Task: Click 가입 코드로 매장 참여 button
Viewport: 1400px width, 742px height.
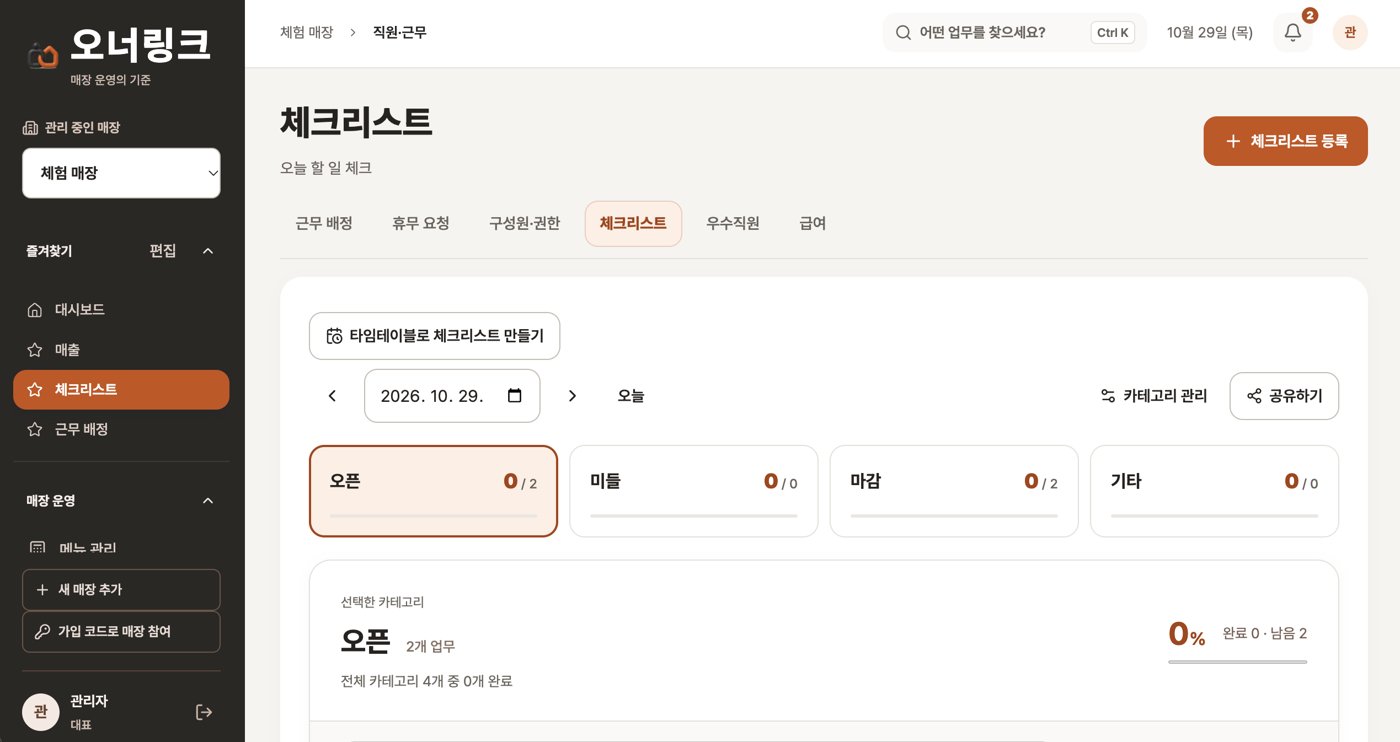Action: tap(121, 632)
